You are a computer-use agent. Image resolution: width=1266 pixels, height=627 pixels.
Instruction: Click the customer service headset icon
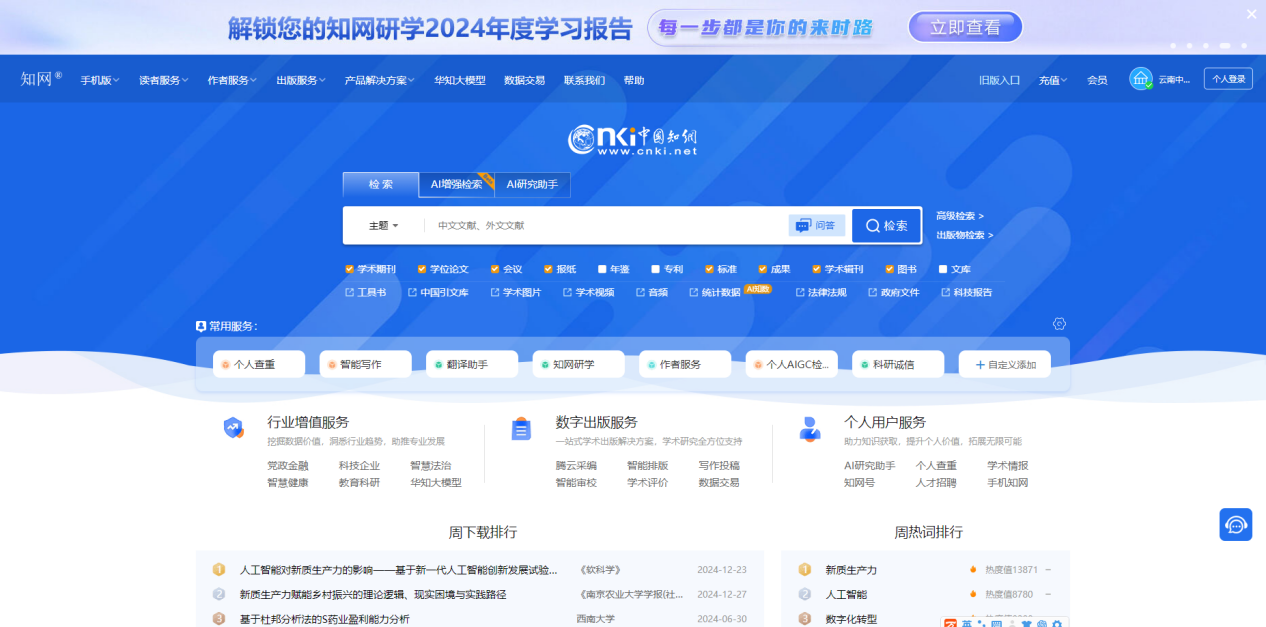1235,524
